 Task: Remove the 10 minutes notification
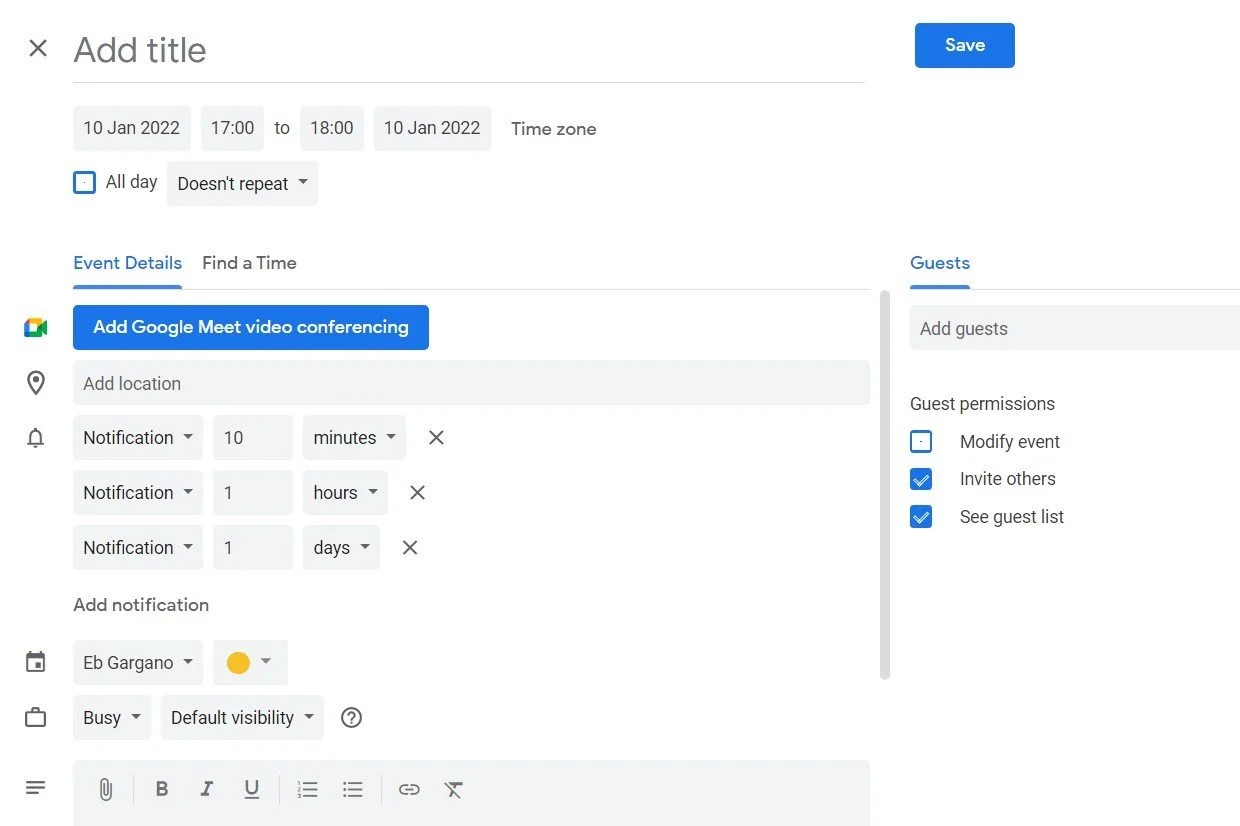(436, 438)
